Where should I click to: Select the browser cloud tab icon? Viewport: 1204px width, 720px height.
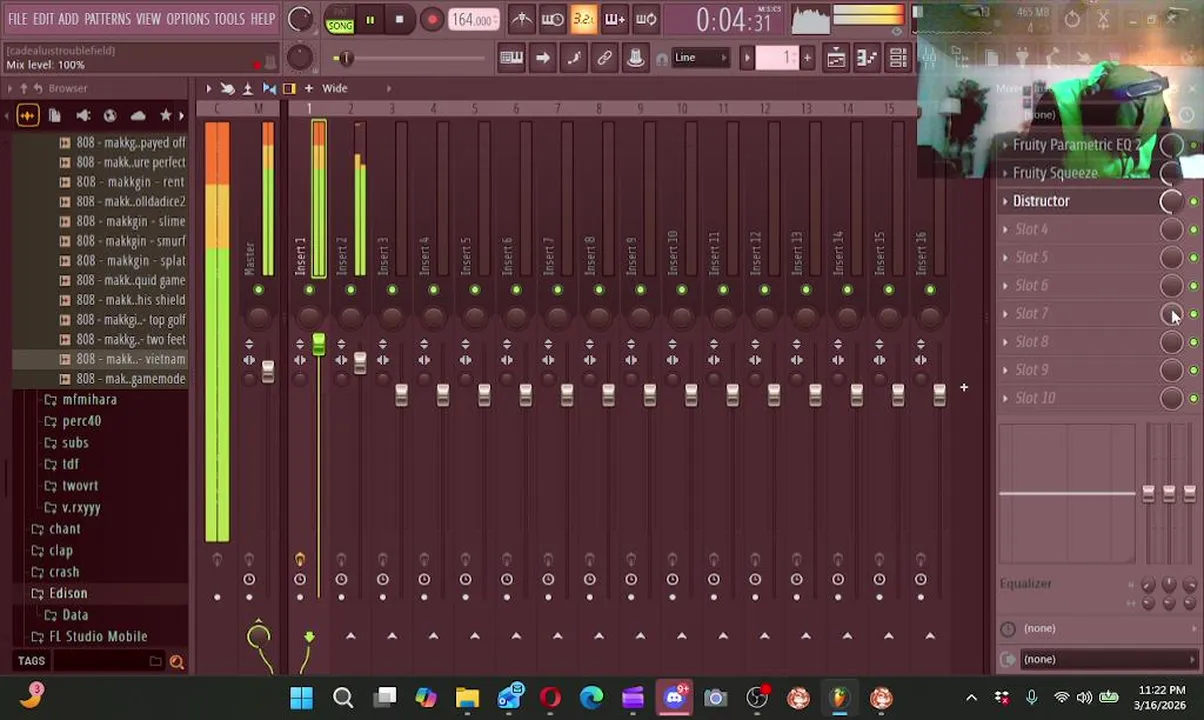[x=138, y=116]
